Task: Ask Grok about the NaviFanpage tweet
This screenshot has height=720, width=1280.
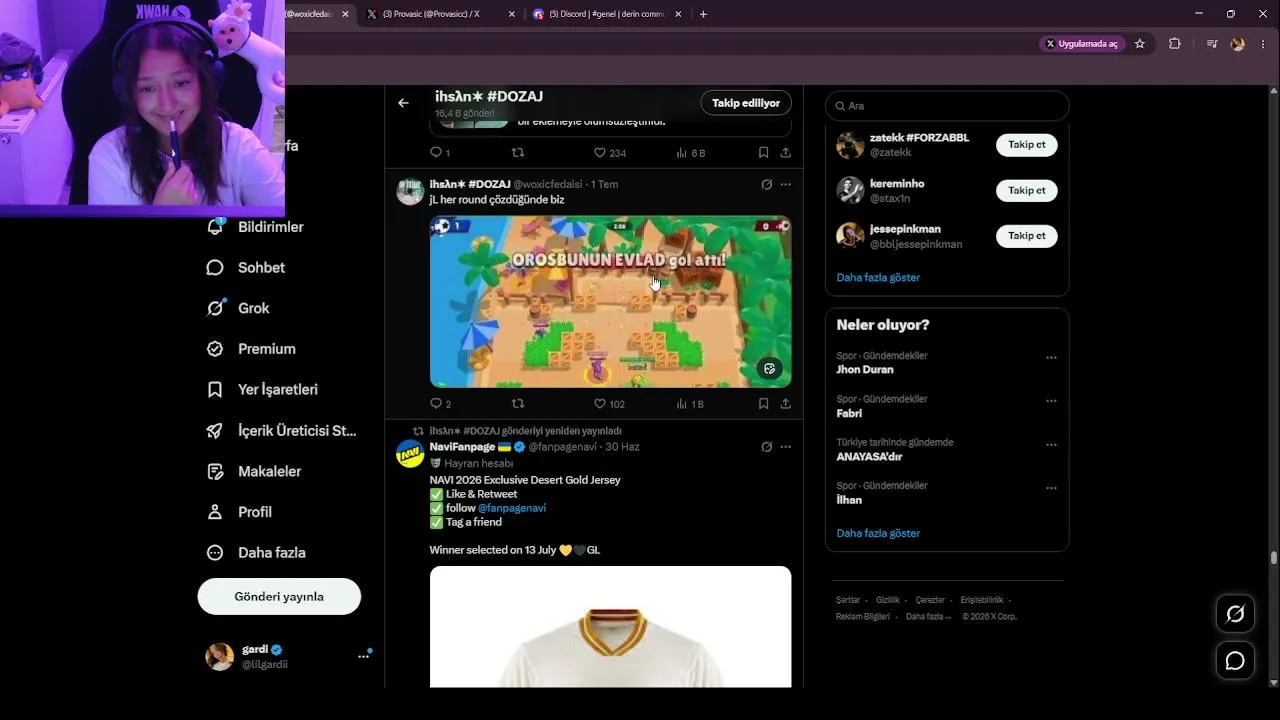Action: [x=767, y=447]
